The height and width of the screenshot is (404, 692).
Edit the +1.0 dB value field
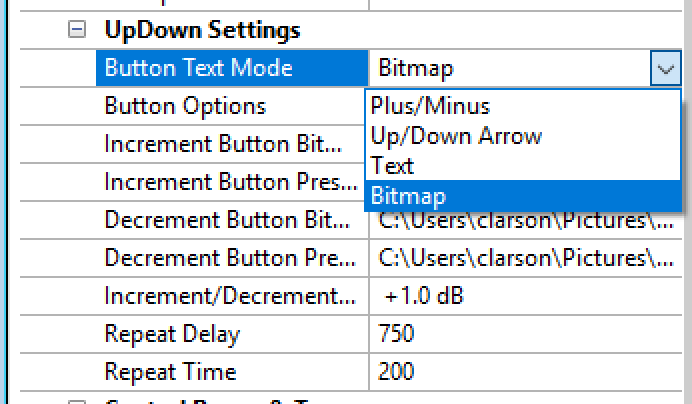pyautogui.click(x=526, y=296)
